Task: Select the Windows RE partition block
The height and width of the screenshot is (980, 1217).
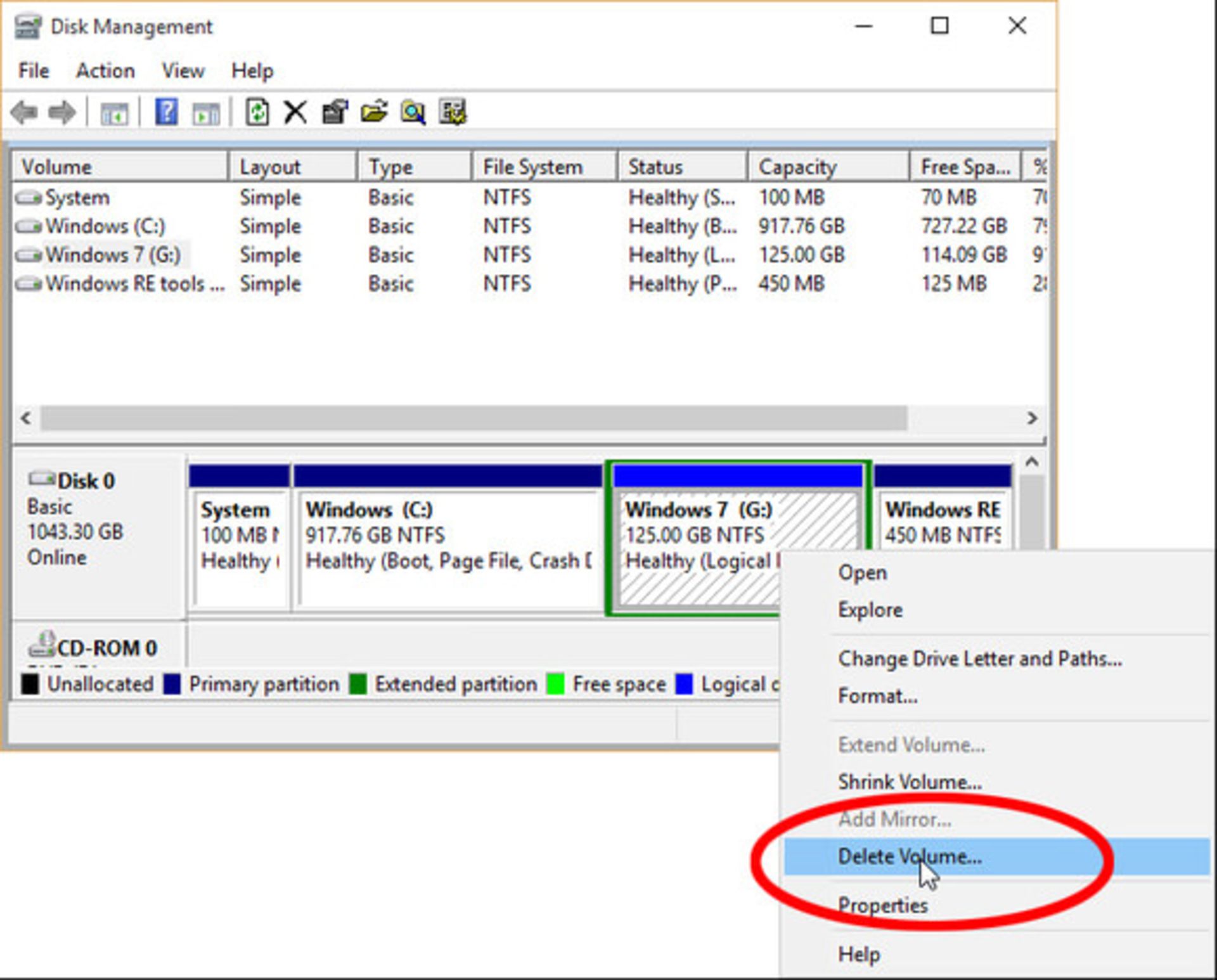Action: (943, 507)
